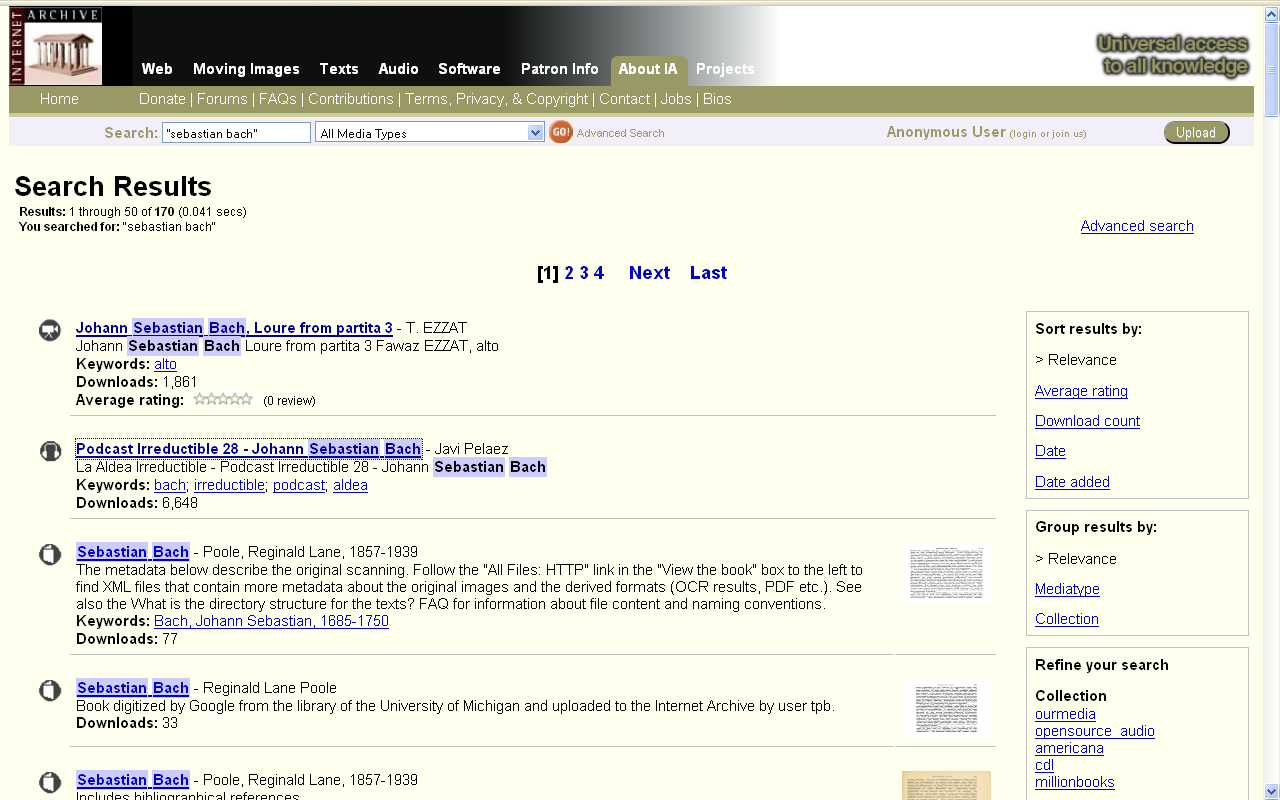Click the rating stars for Loure from partita 3
This screenshot has width=1280, height=800.
click(223, 399)
